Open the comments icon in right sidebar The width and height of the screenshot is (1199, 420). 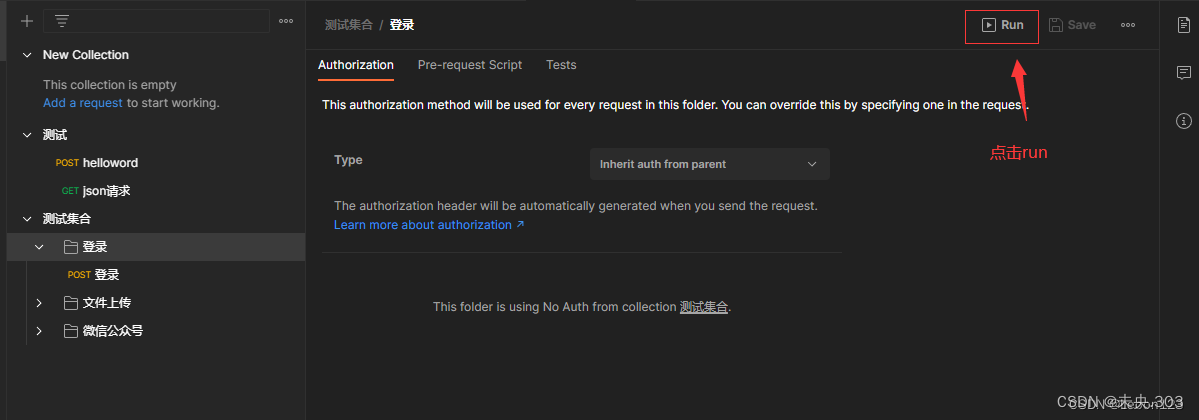(1184, 72)
